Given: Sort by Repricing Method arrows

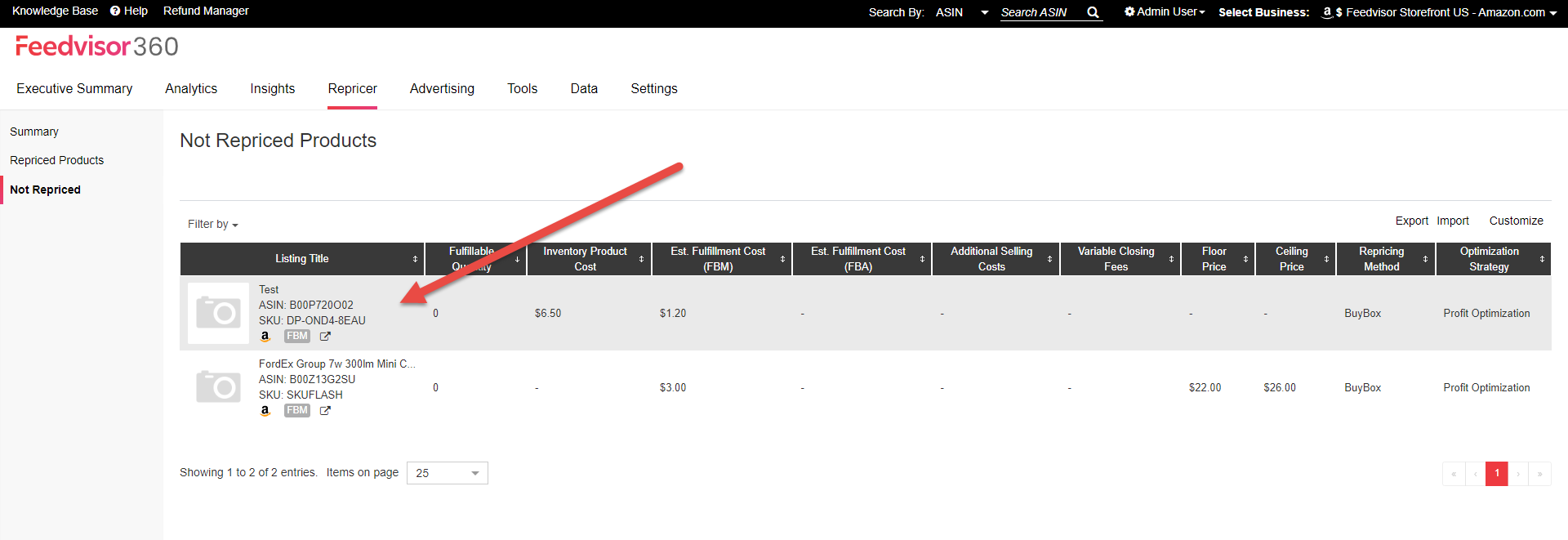Looking at the screenshot, I should click(1425, 259).
